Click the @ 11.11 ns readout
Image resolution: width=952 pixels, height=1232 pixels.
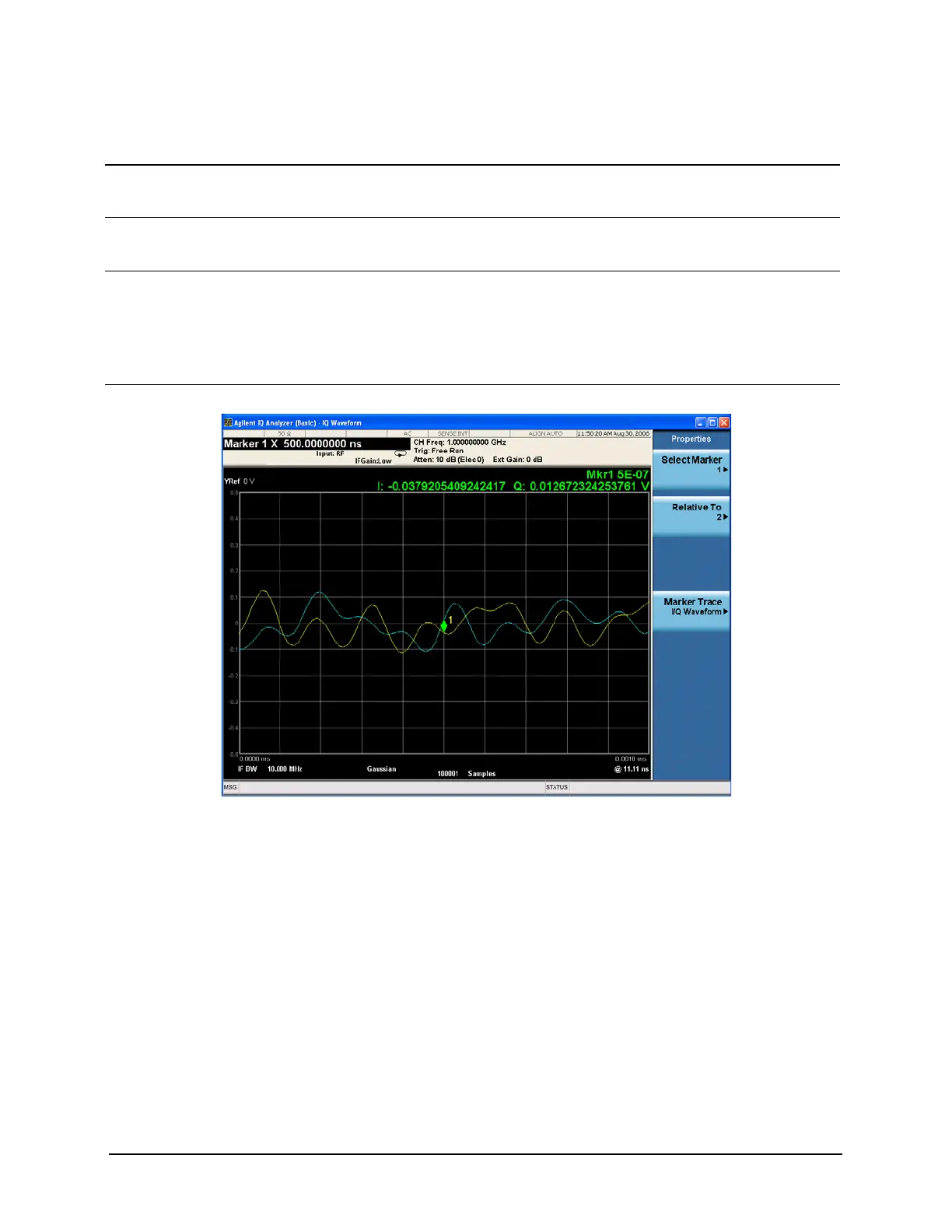click(632, 769)
